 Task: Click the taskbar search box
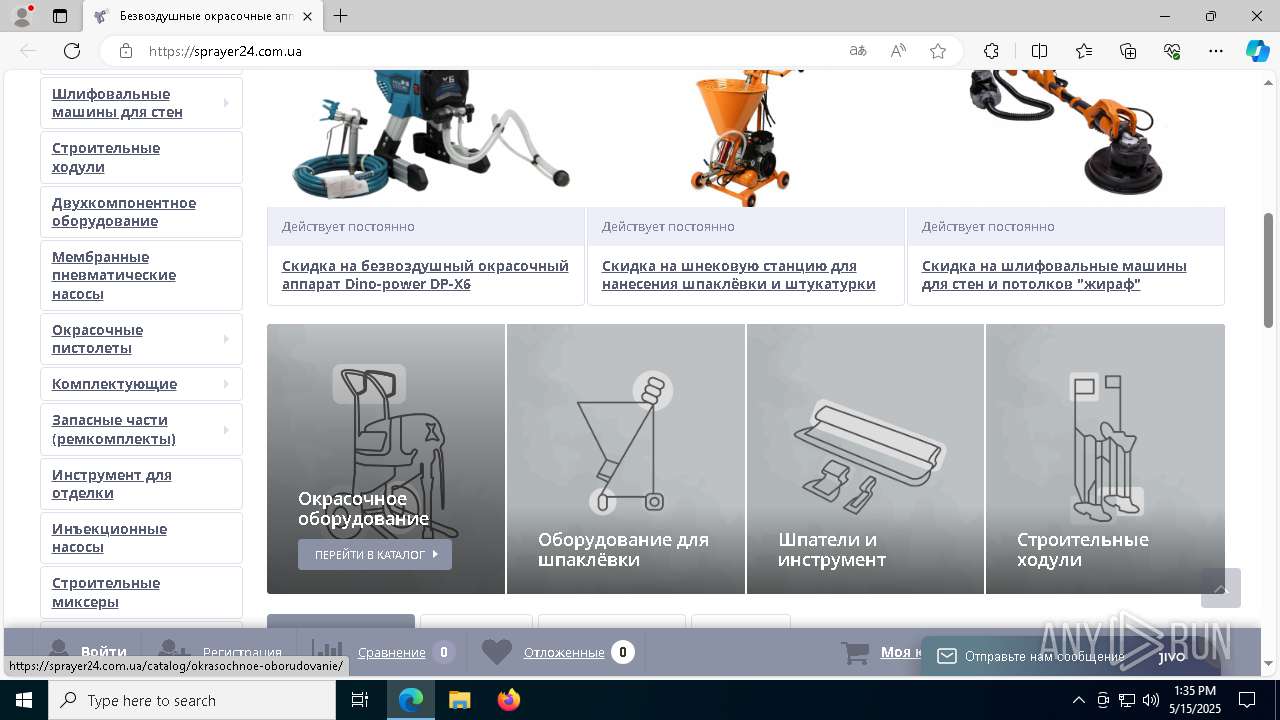(192, 700)
